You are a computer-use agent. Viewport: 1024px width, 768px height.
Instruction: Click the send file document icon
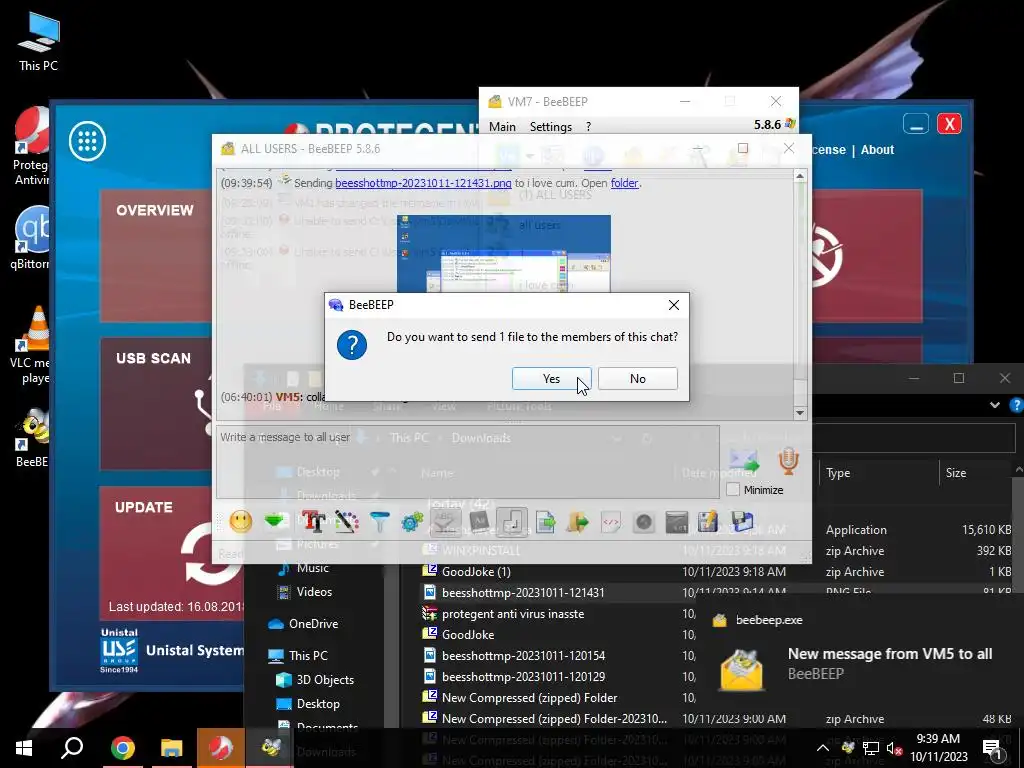[545, 522]
